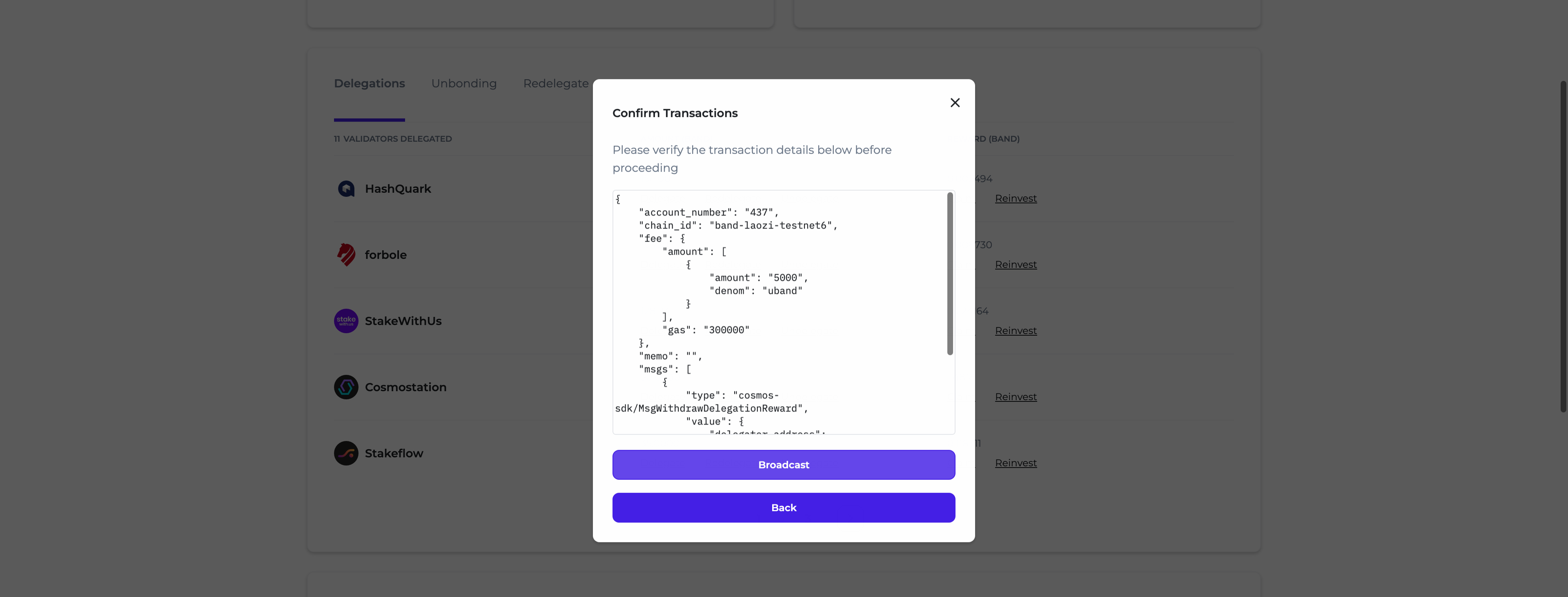Click the Back button
Screen dimensions: 1568x597
(x=784, y=508)
